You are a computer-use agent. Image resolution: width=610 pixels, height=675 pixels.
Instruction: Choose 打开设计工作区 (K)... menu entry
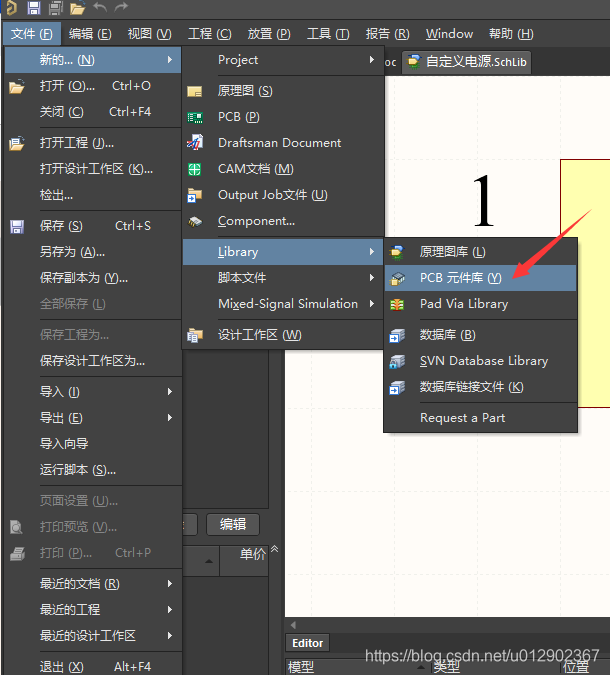[93, 169]
